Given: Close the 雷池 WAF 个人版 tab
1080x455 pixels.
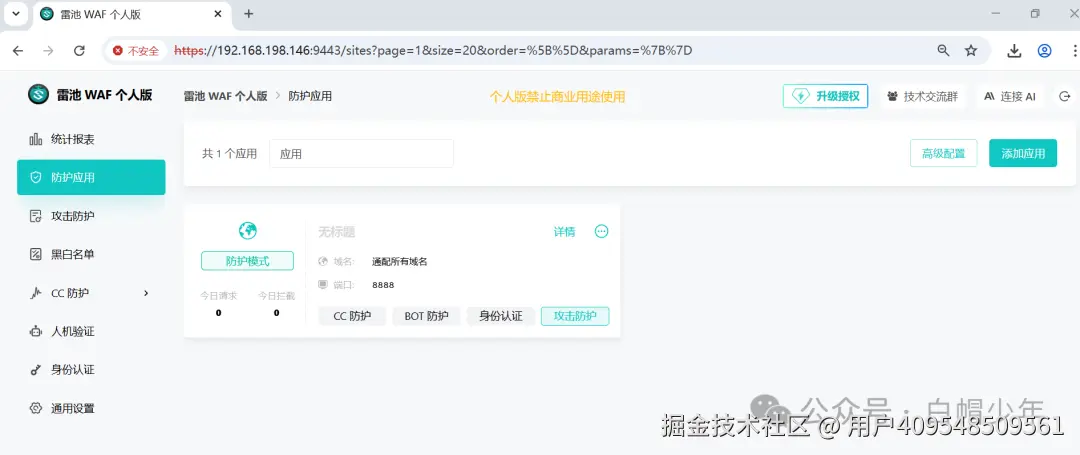Looking at the screenshot, I should point(220,14).
